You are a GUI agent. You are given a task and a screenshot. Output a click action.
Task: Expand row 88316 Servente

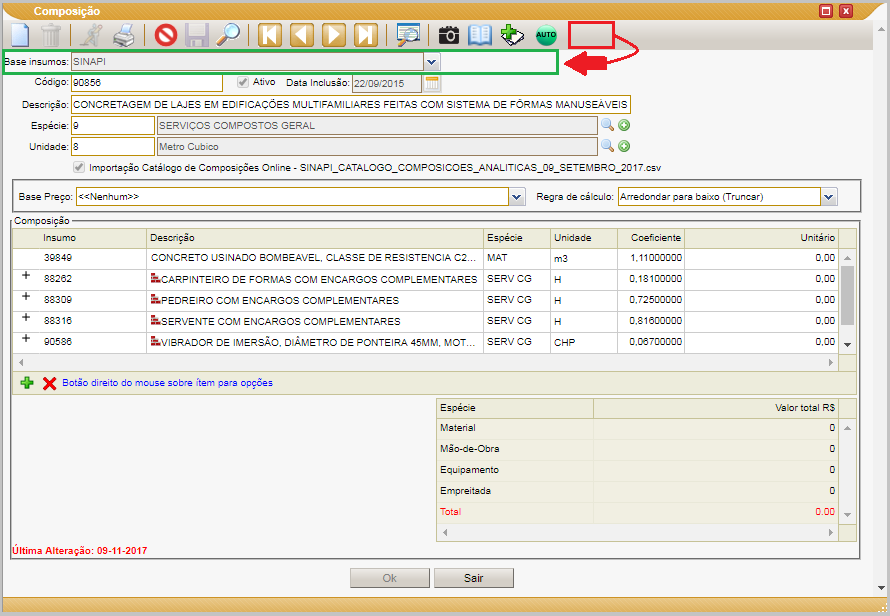26,317
